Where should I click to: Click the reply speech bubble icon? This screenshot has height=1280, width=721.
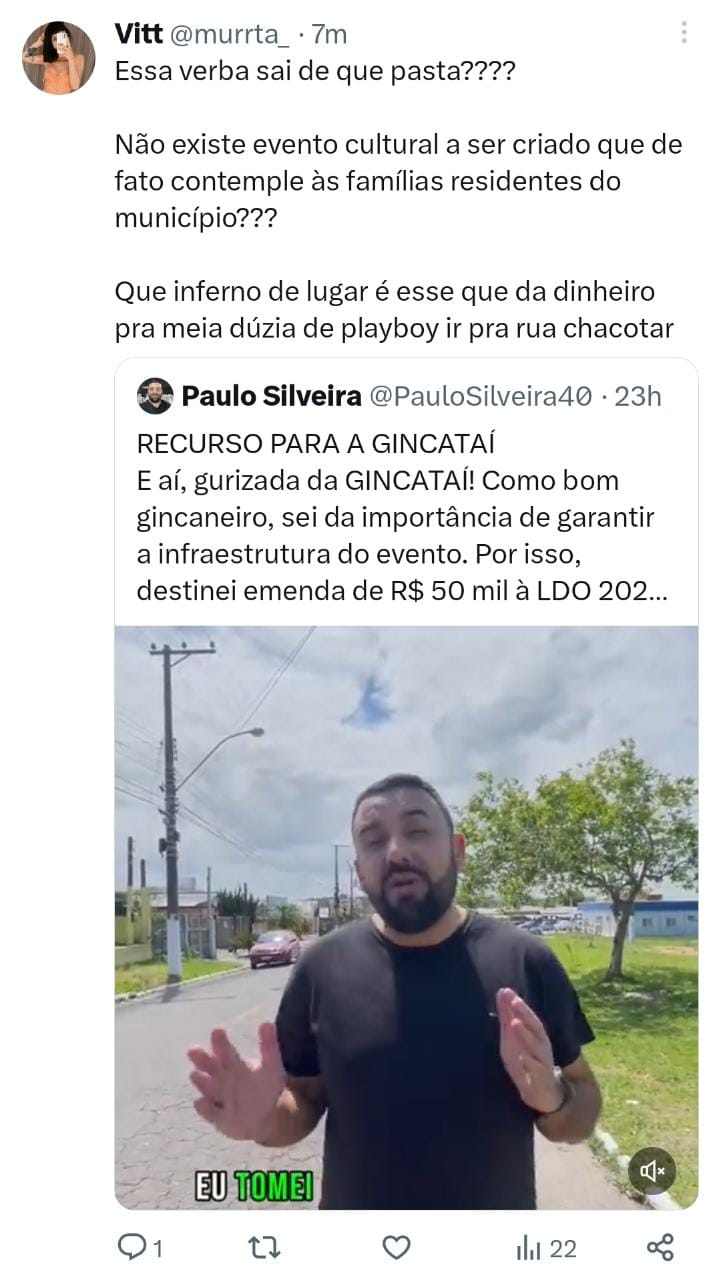tap(131, 1246)
